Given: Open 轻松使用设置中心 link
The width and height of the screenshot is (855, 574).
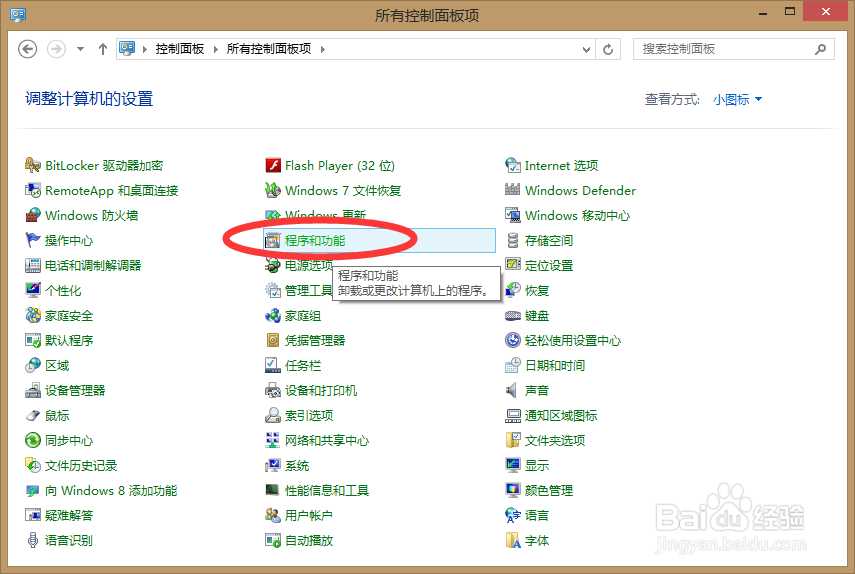Looking at the screenshot, I should [573, 340].
